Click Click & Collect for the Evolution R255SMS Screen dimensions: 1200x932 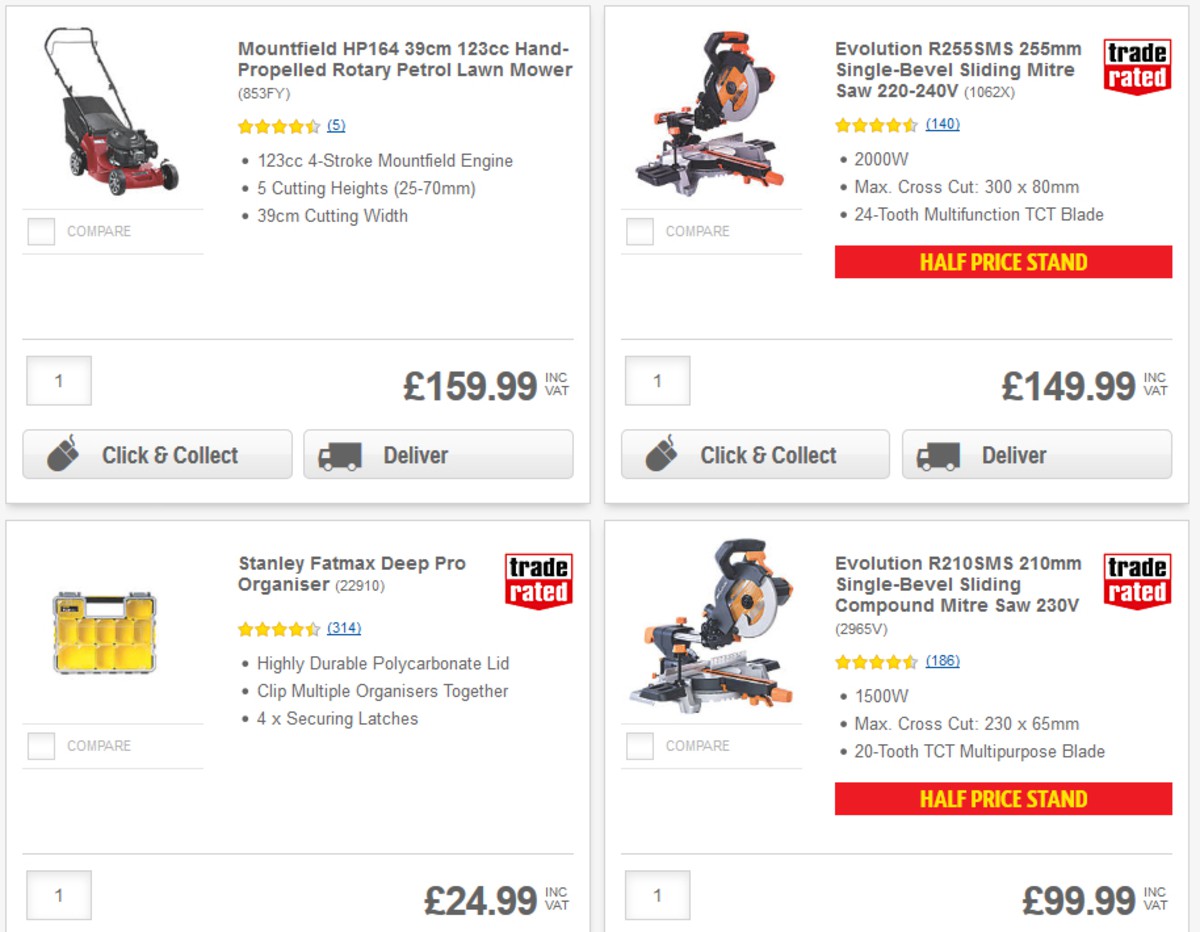[755, 455]
